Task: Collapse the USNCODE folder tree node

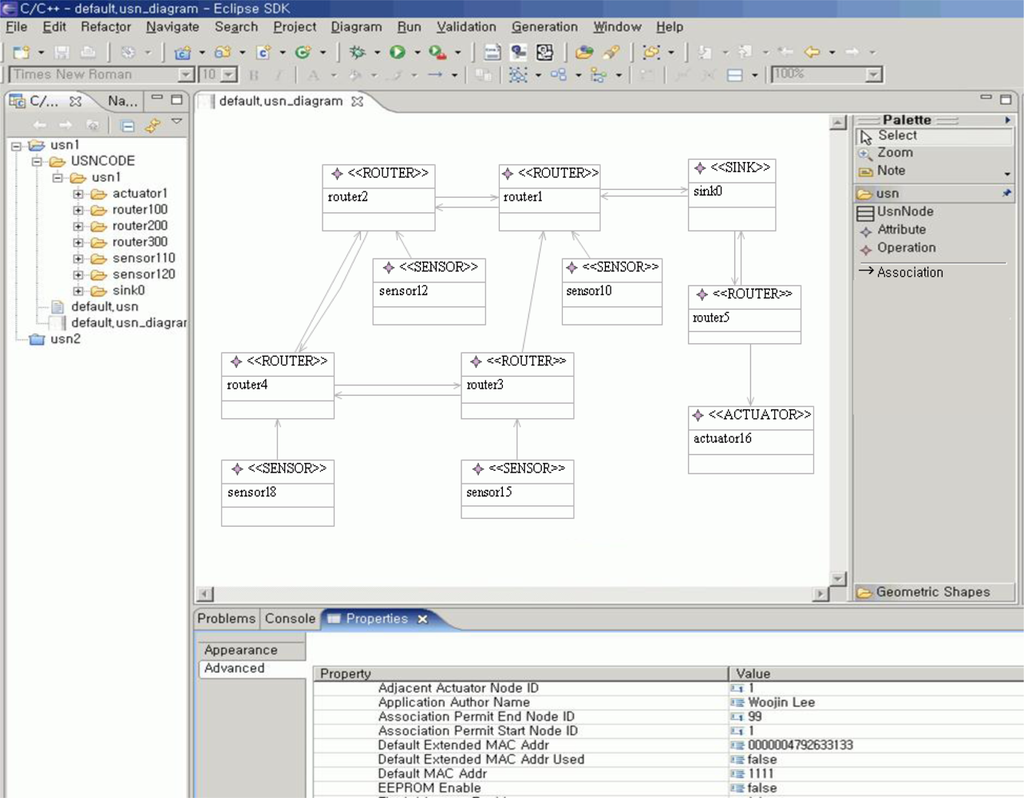Action: (37, 161)
